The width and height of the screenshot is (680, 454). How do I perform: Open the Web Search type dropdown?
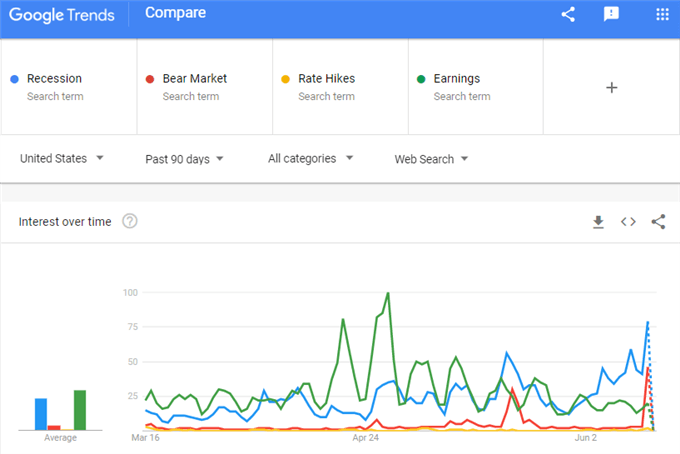(431, 159)
